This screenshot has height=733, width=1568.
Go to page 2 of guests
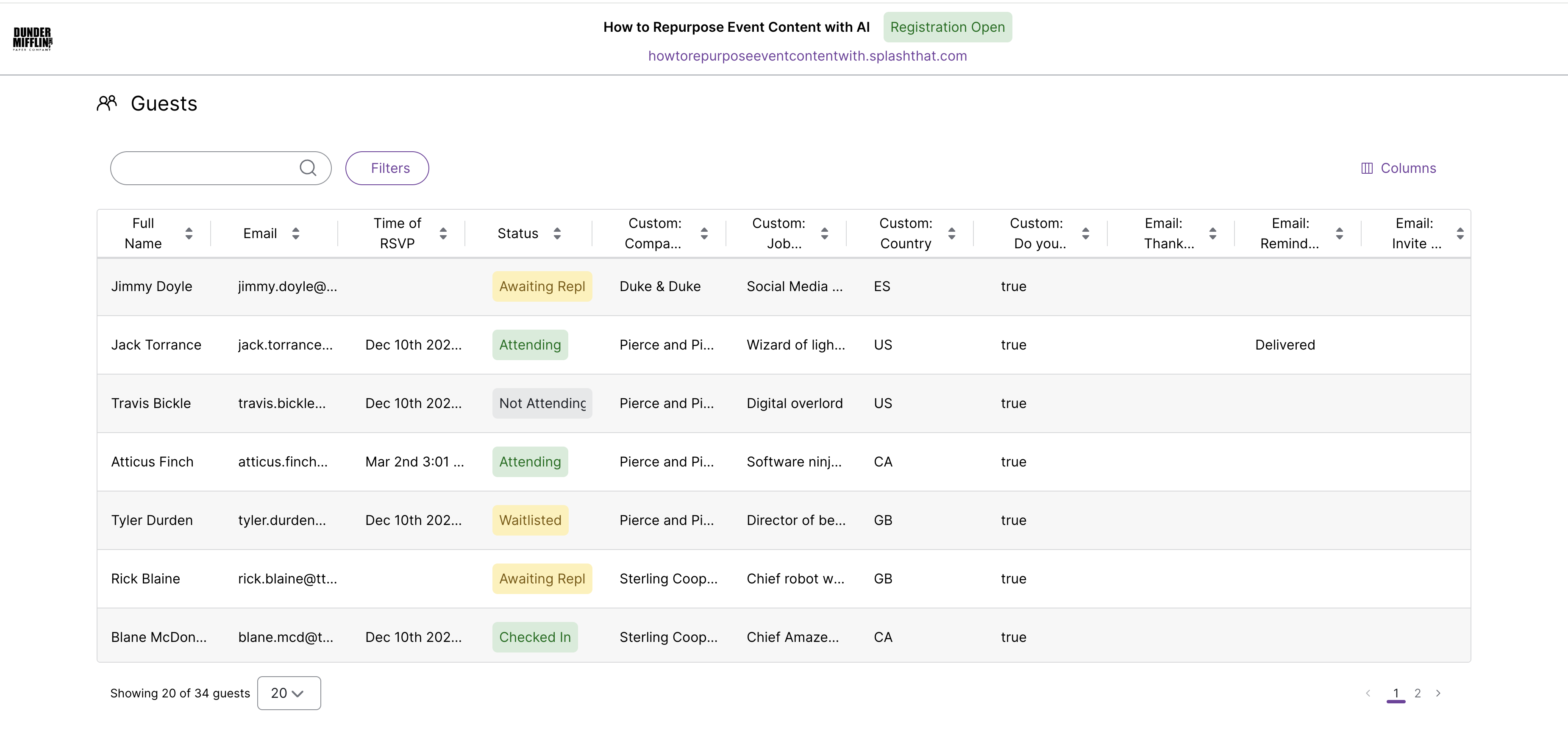click(x=1418, y=693)
